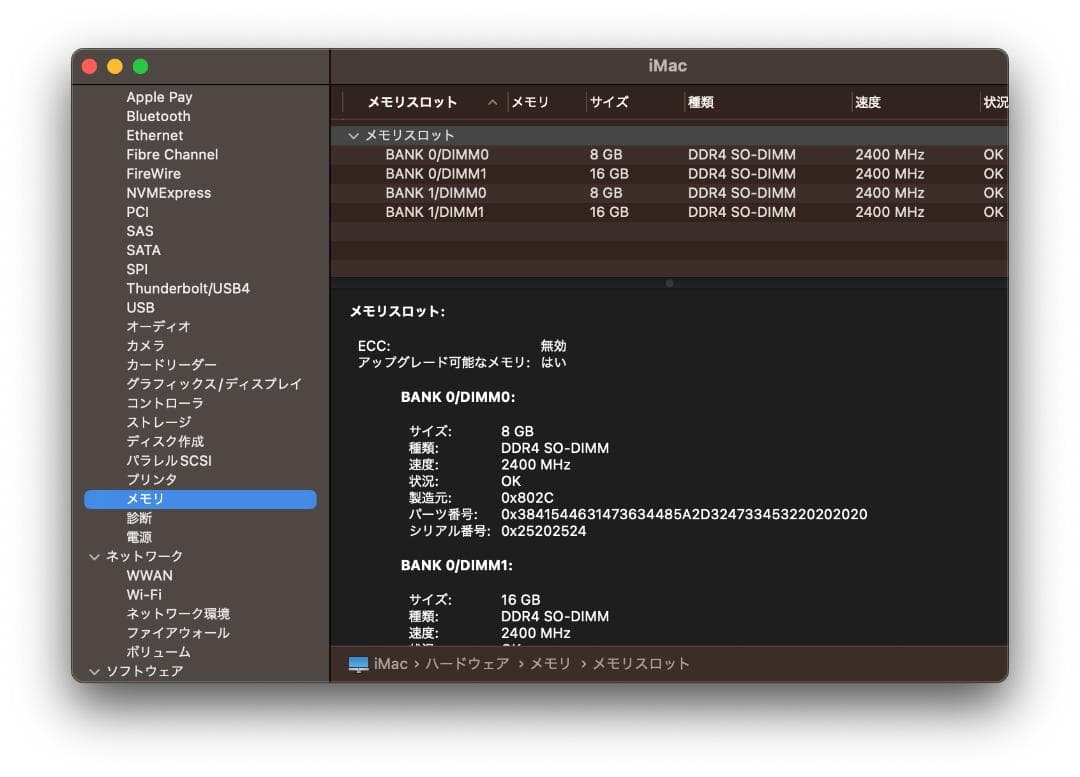Collapse the ネットワーク section in the sidebar
1080x777 pixels.
click(x=95, y=556)
